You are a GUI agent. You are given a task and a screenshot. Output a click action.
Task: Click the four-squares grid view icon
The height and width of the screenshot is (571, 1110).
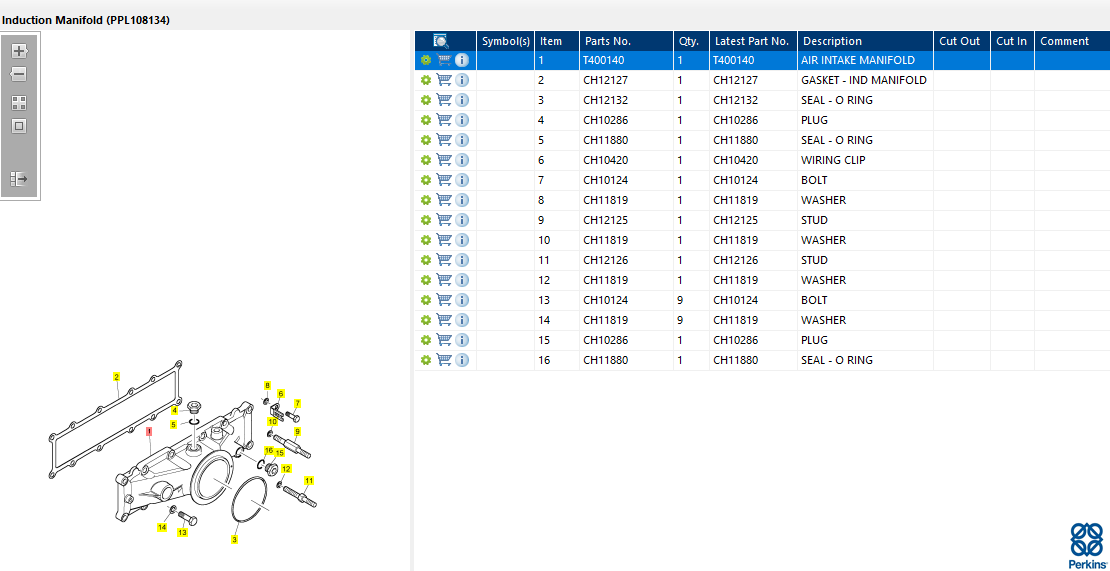(19, 103)
